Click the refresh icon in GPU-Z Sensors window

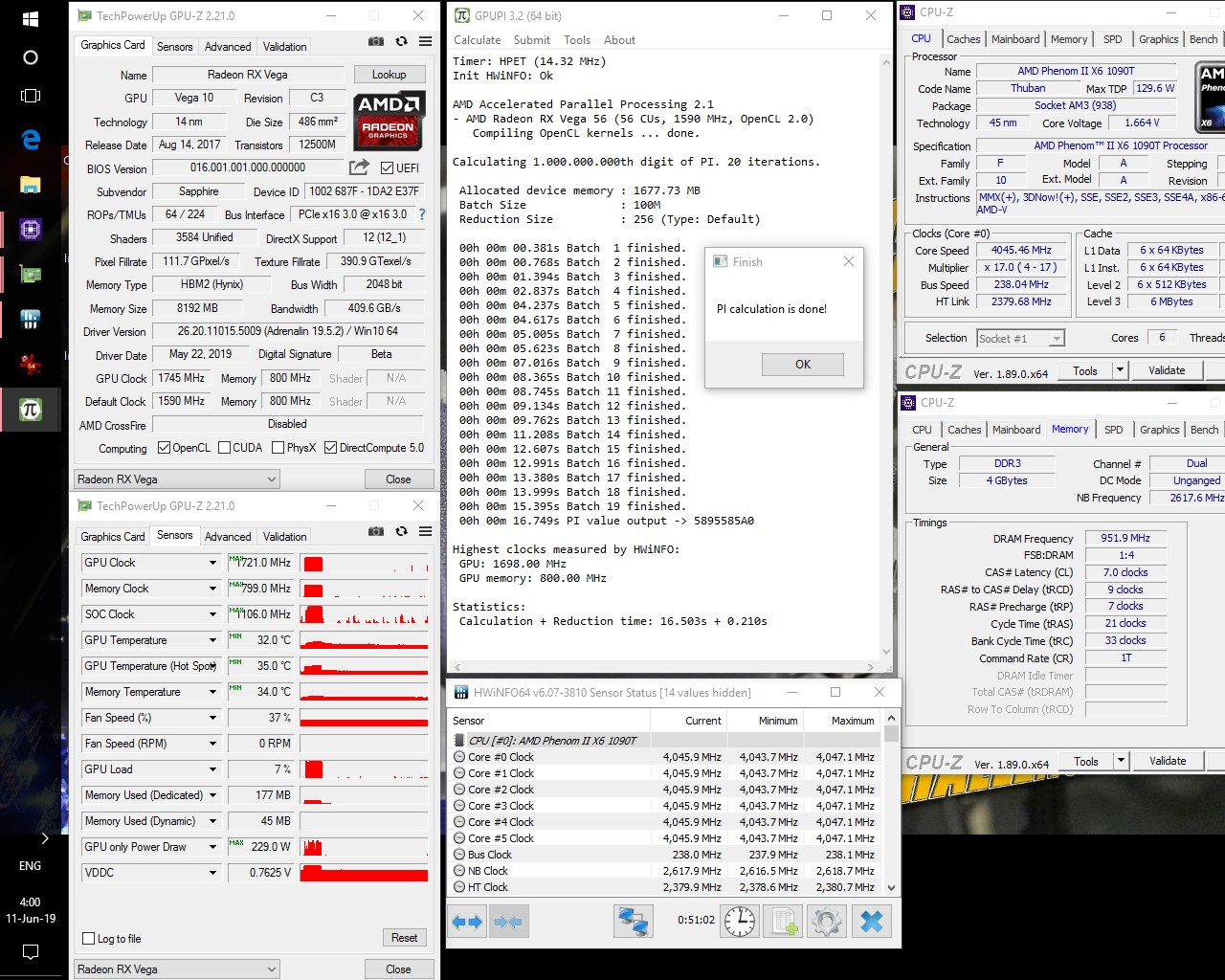pyautogui.click(x=401, y=532)
